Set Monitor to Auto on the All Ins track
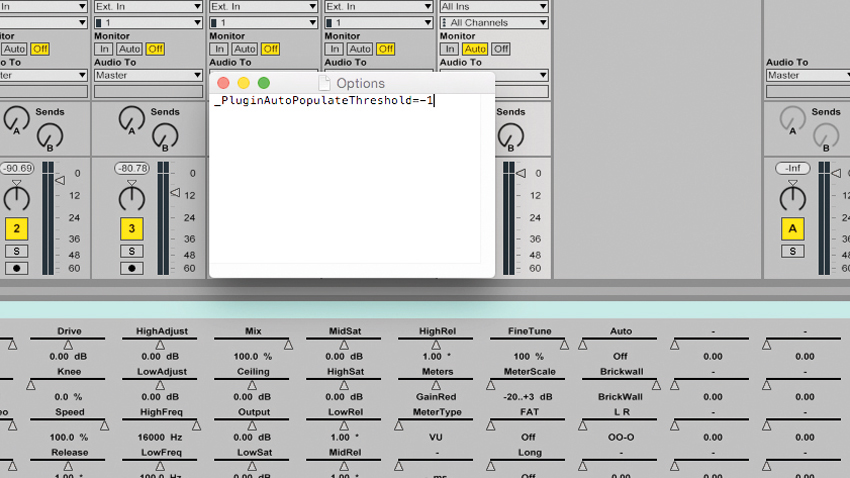Screen dimensions: 850x478 click(475, 49)
